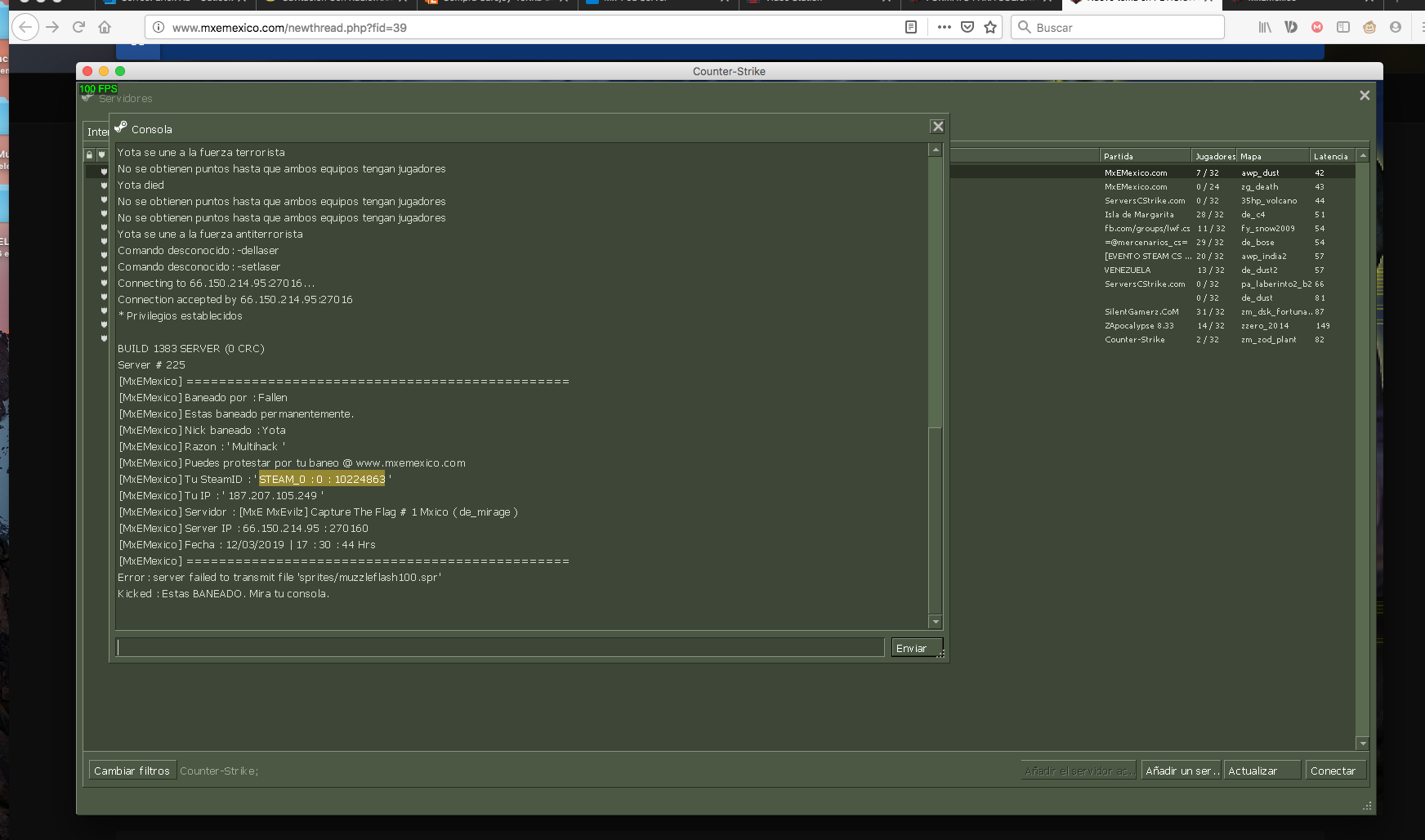Click the Añadir un servidor button
Image resolution: width=1425 pixels, height=840 pixels.
tap(1182, 771)
